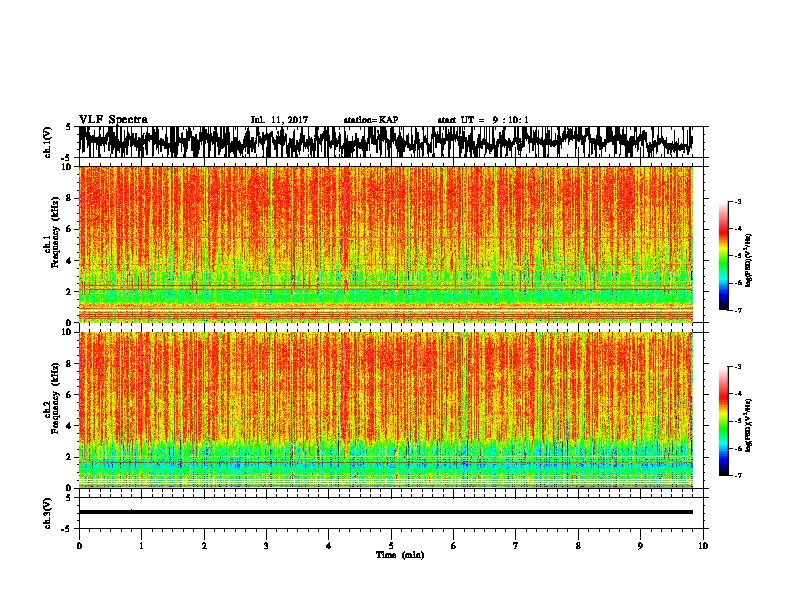
Task: Click the "-3" label of ch.2 colorbar
Action: pos(737,367)
